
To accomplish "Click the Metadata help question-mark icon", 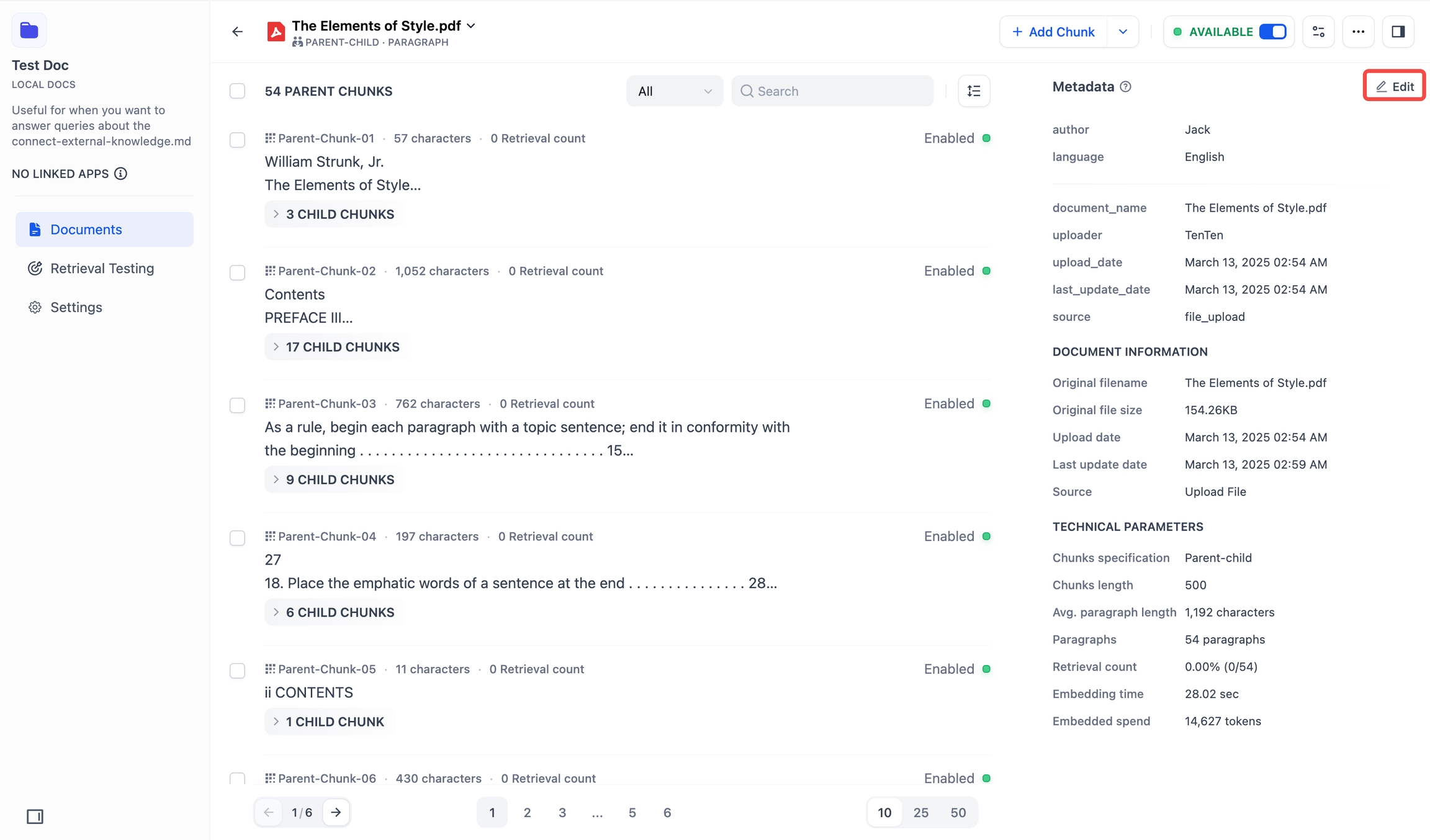I will 1125,87.
